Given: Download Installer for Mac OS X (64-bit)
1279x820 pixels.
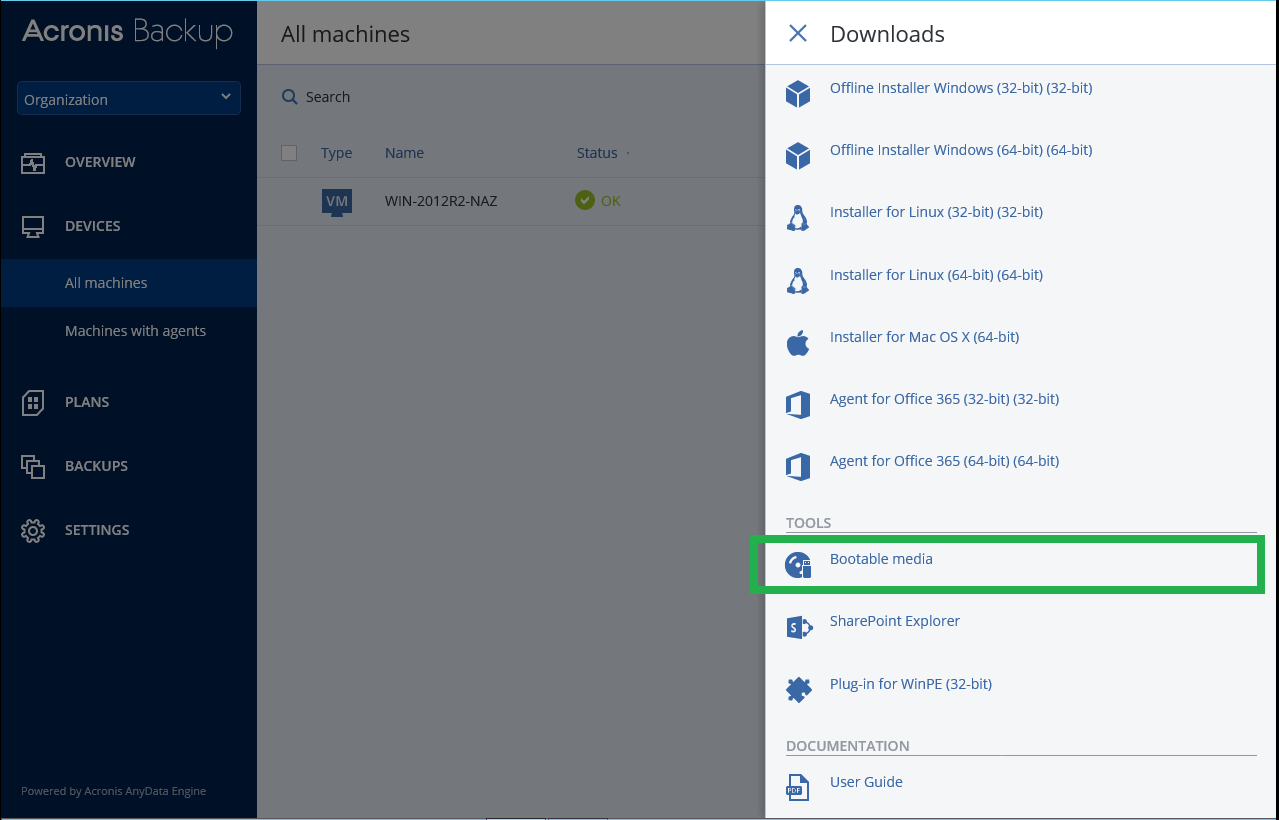Looking at the screenshot, I should click(924, 337).
